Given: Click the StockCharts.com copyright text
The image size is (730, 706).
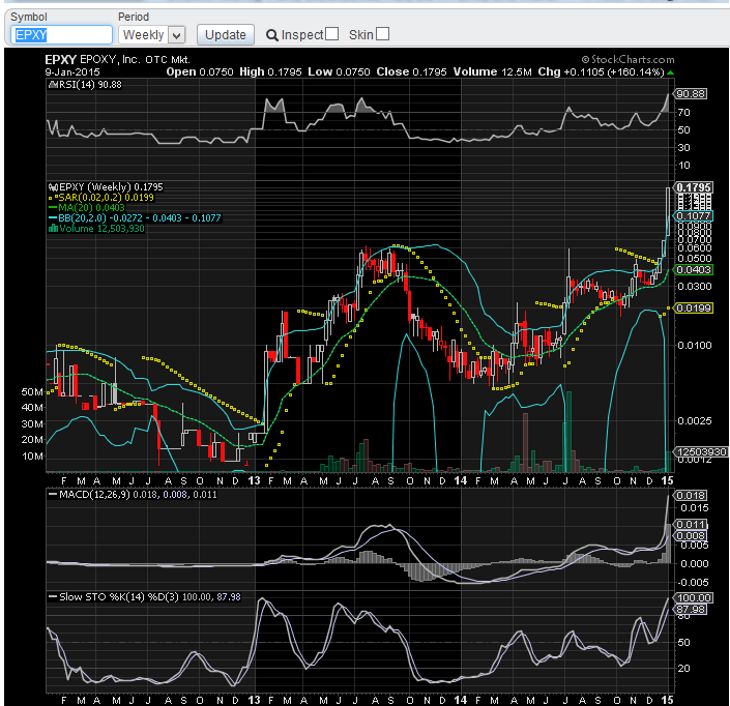Looking at the screenshot, I should click(628, 60).
